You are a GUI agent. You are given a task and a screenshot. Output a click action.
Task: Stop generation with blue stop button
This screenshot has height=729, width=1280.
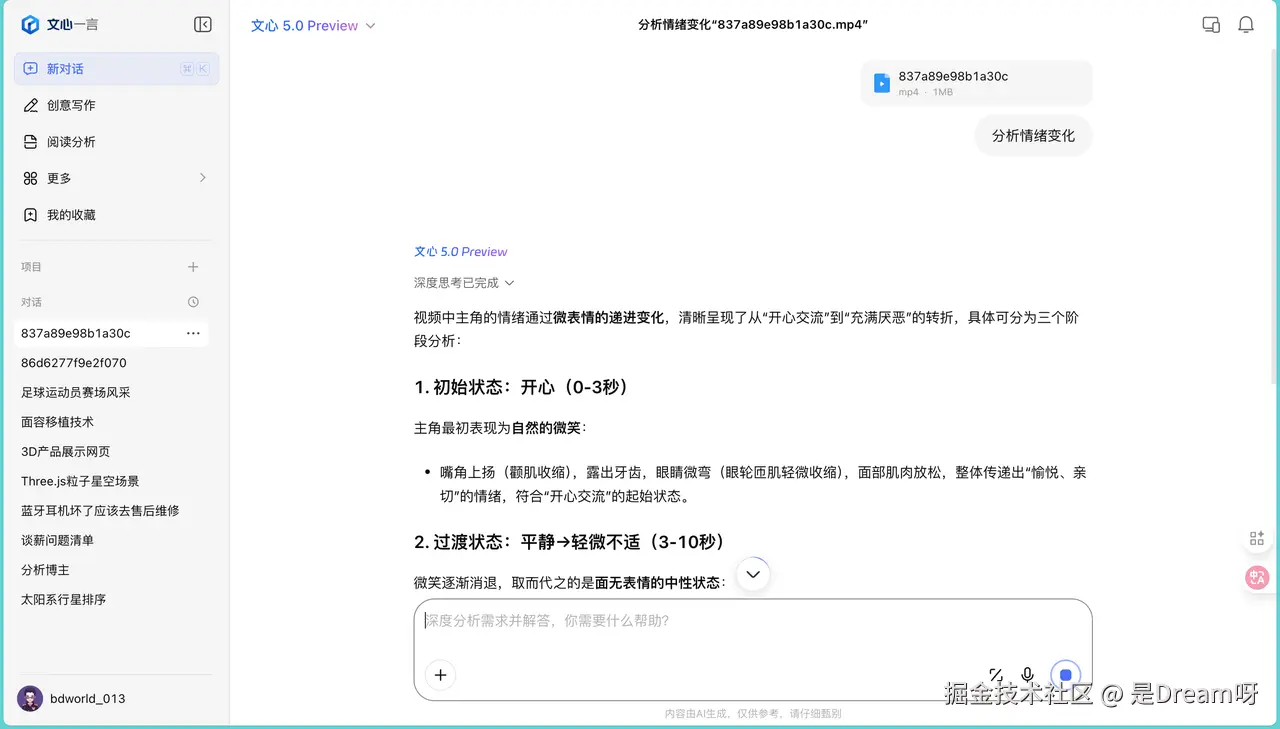pos(1066,675)
